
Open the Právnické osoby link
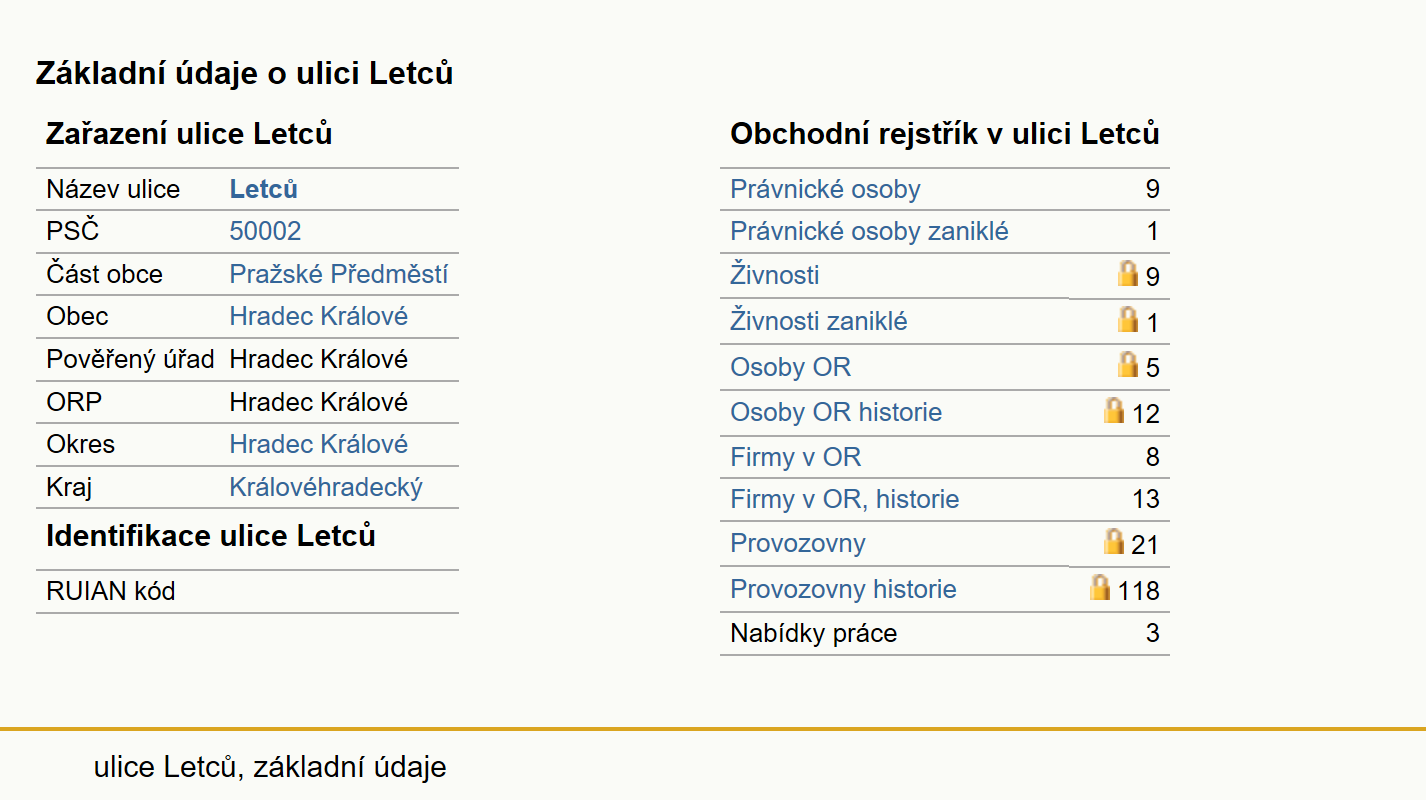tap(825, 189)
